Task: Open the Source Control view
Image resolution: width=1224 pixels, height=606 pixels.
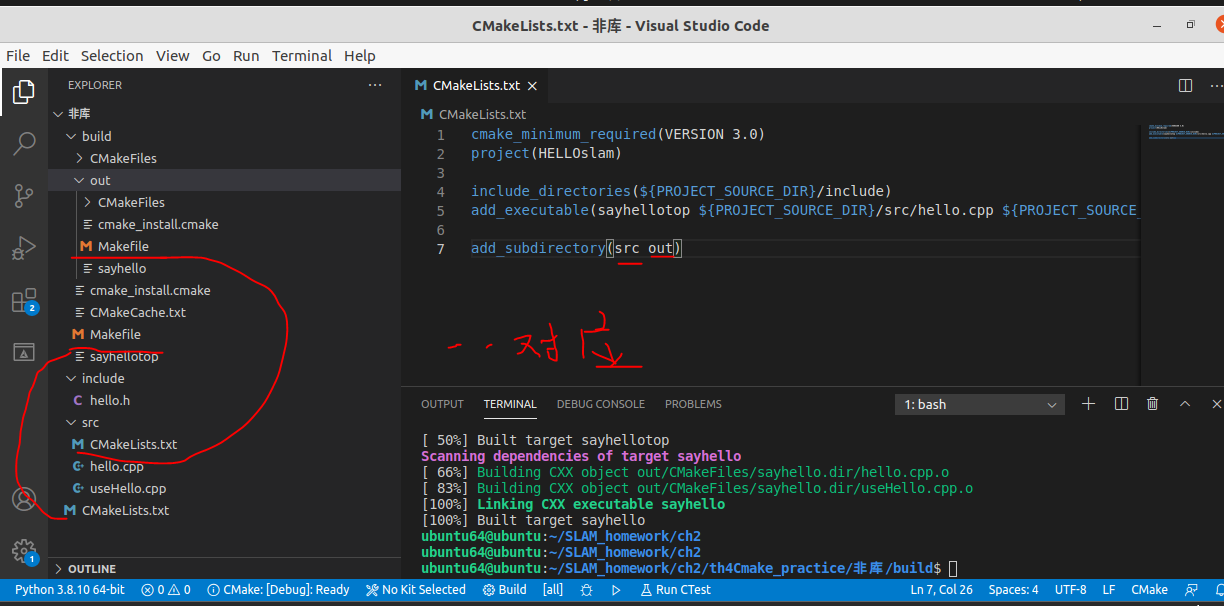Action: 23,196
